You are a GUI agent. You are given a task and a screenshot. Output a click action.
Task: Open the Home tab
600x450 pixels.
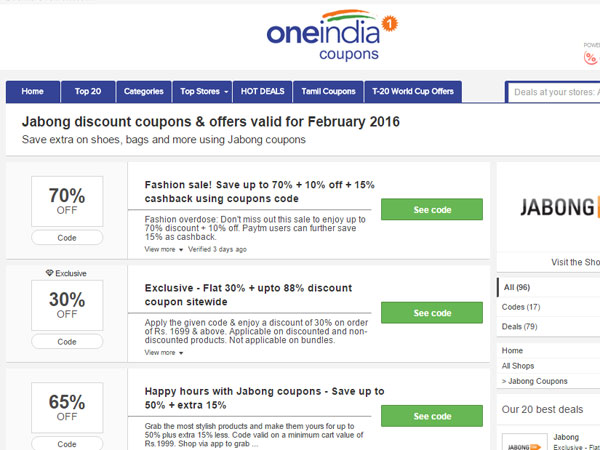[33, 92]
